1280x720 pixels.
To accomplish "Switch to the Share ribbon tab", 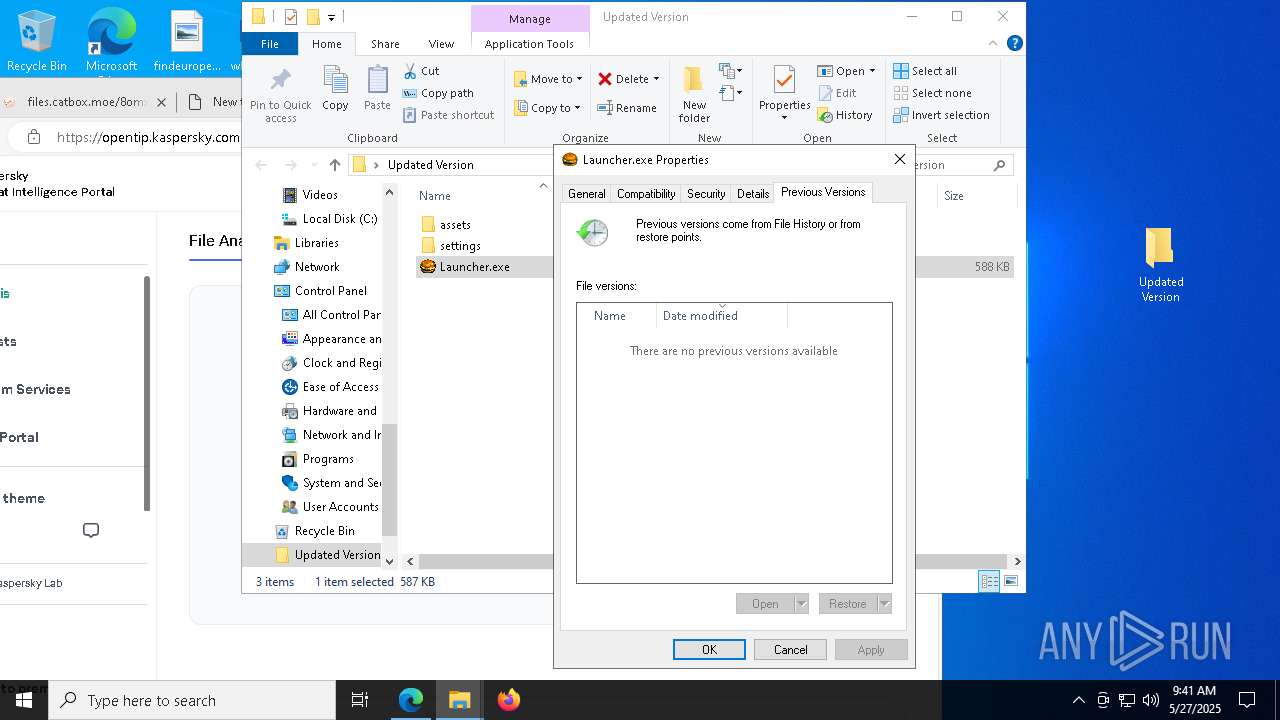I will [x=385, y=44].
